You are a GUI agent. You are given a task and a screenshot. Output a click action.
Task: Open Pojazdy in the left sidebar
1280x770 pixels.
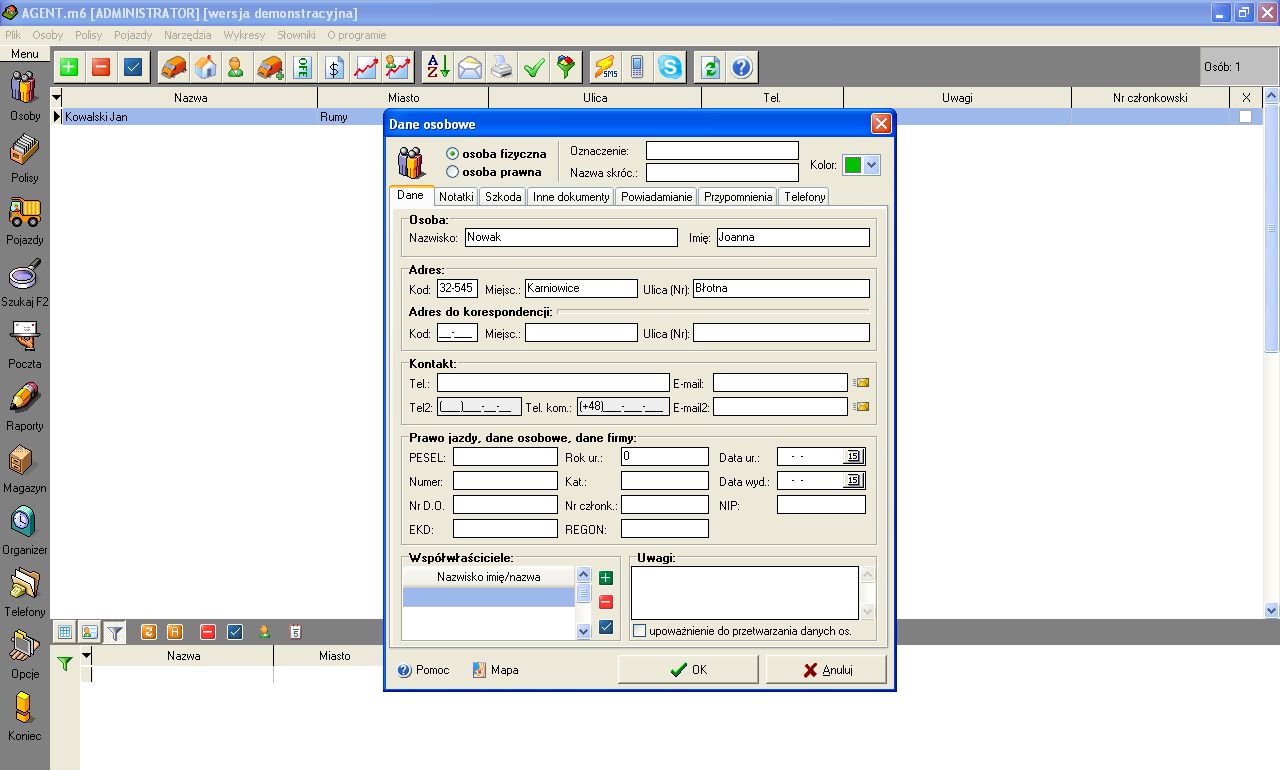tap(25, 220)
